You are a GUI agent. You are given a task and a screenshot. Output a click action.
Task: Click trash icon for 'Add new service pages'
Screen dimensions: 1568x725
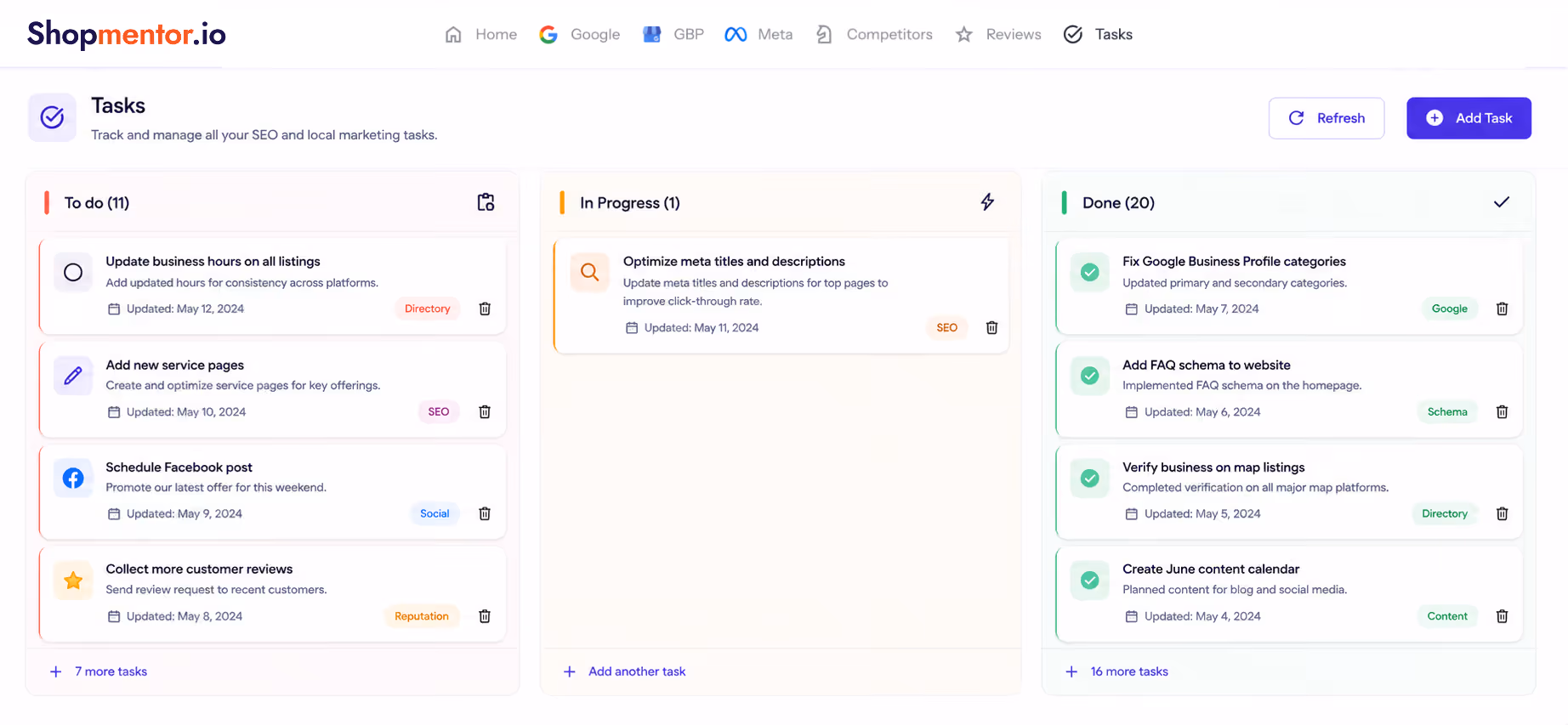pos(485,411)
